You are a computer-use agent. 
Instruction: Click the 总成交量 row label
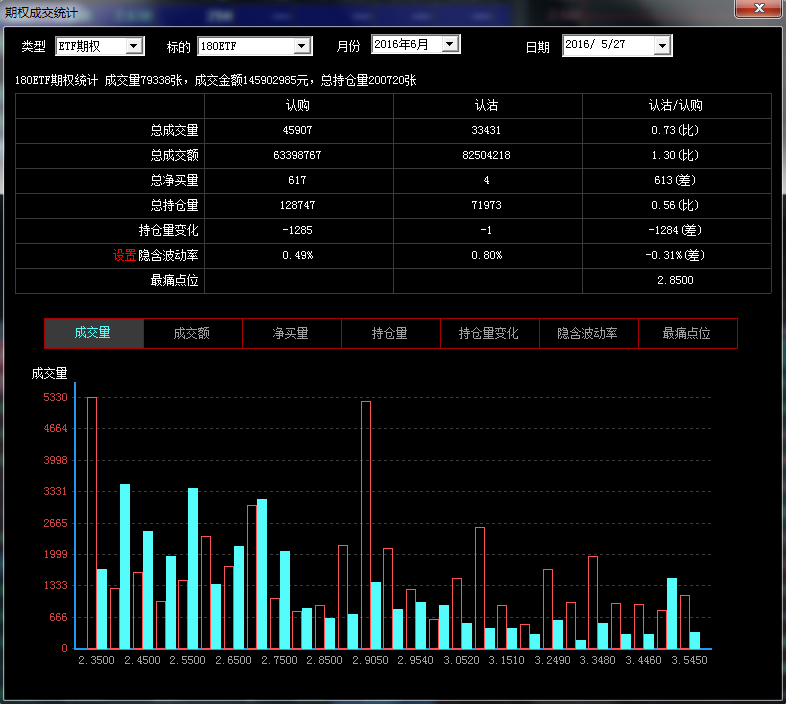[175, 130]
